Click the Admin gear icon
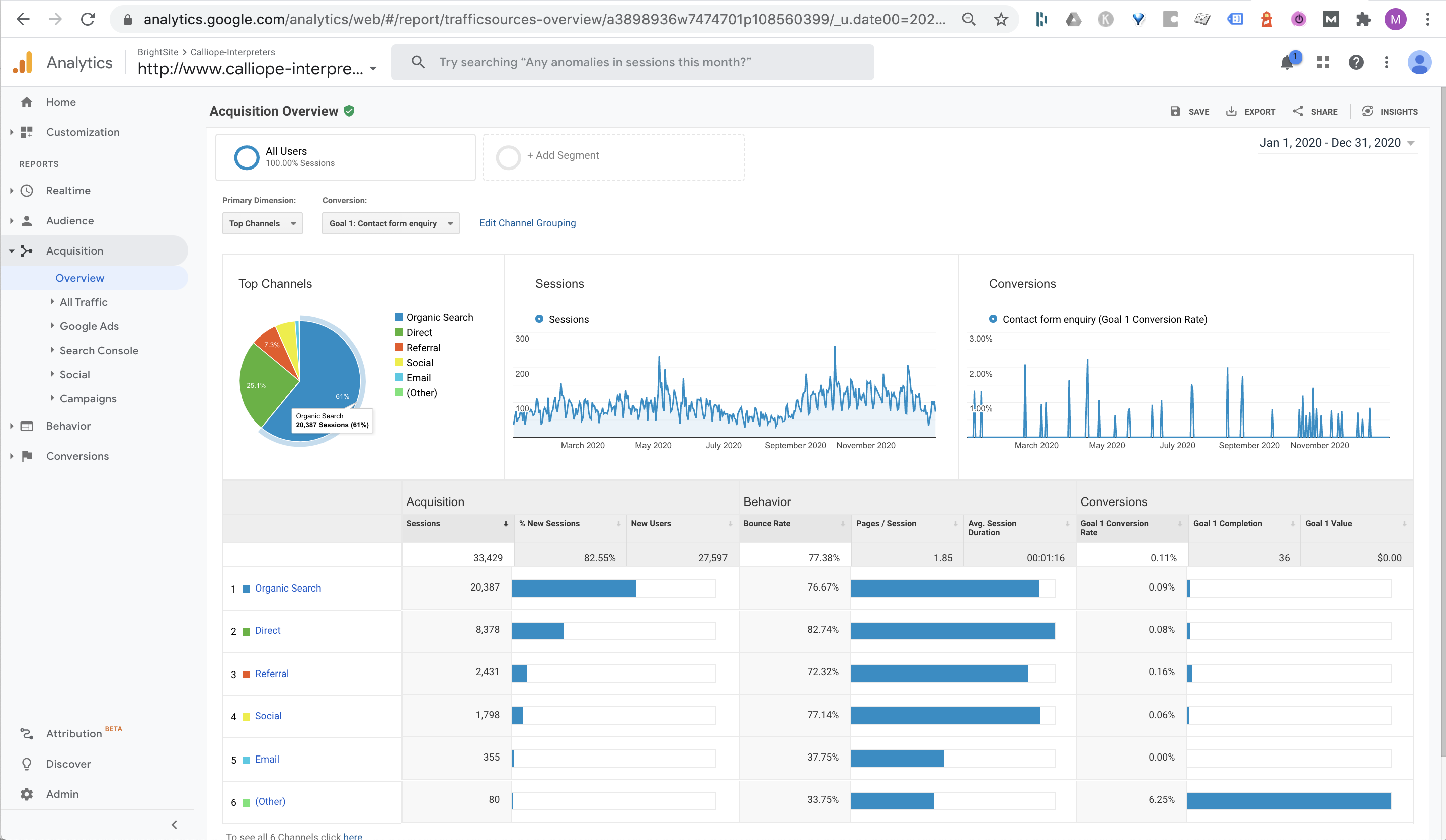The height and width of the screenshot is (840, 1446). [26, 794]
